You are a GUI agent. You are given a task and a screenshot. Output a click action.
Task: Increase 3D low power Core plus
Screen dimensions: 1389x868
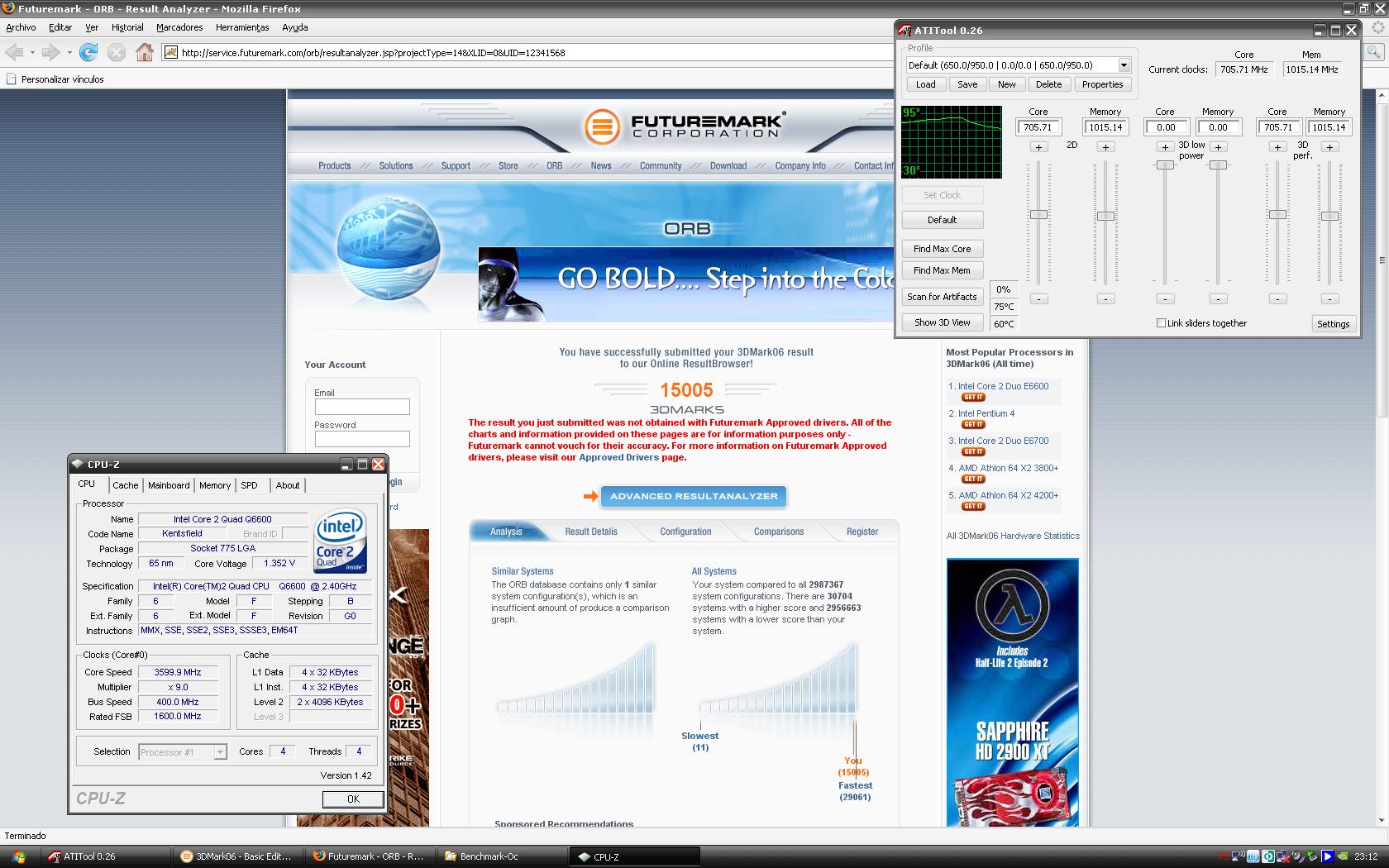click(1165, 146)
